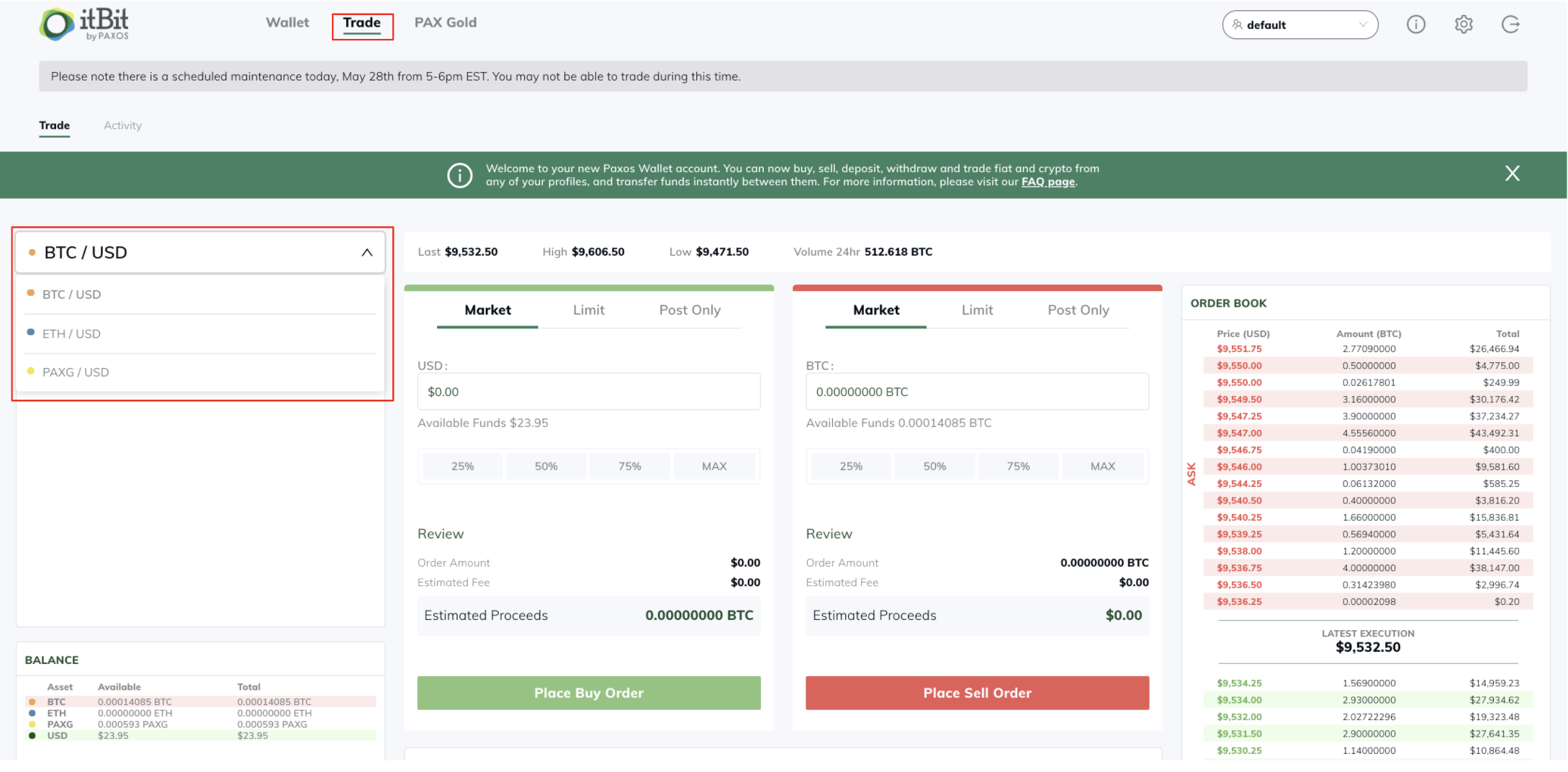
Task: Focus the BTC amount input field
Action: click(x=977, y=392)
